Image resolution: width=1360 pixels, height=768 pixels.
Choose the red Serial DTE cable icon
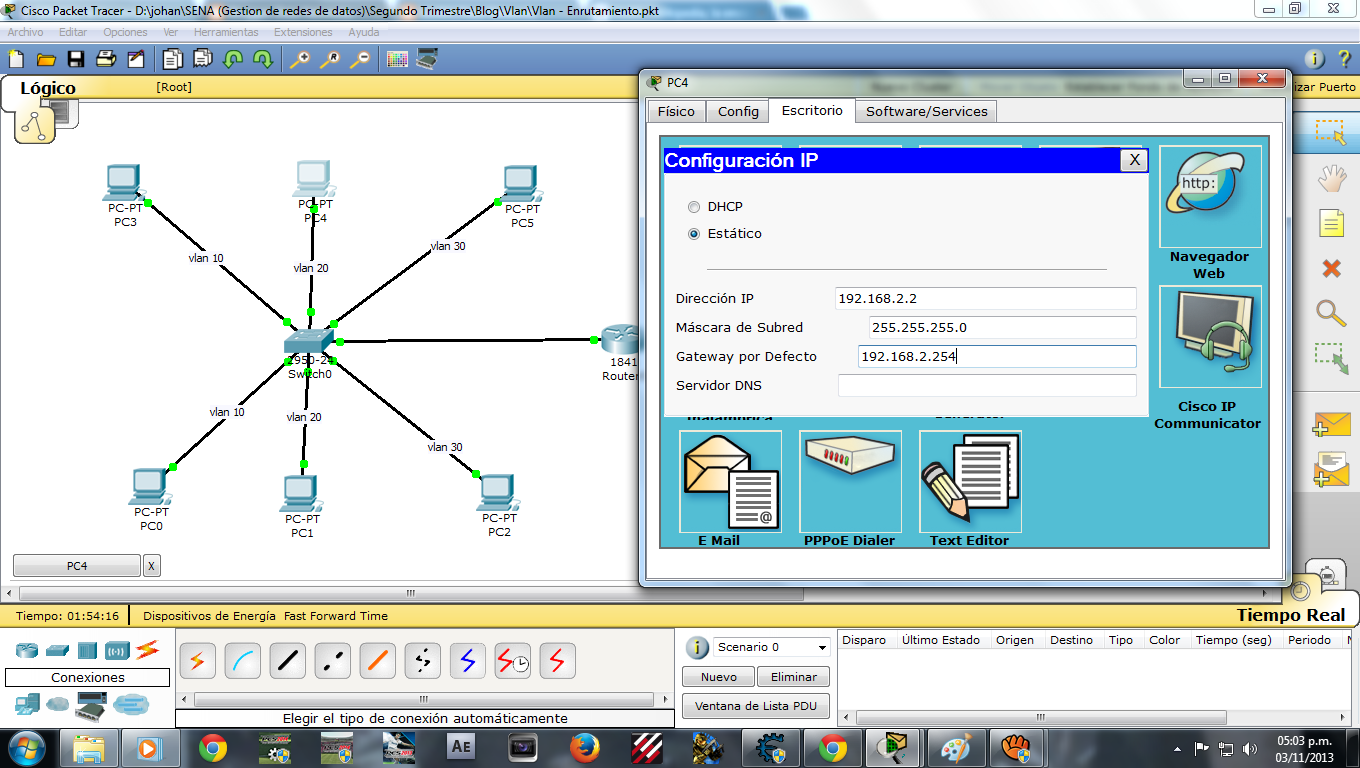[557, 660]
